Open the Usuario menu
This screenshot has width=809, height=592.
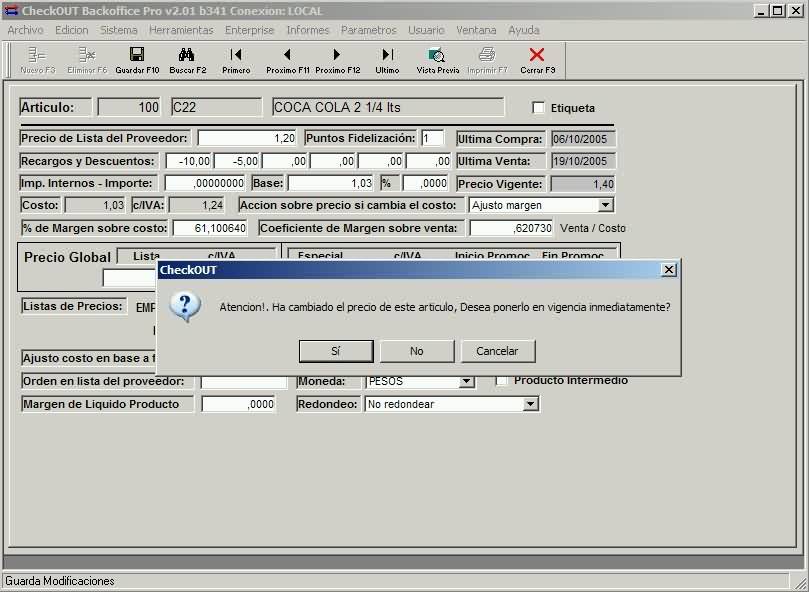[426, 30]
